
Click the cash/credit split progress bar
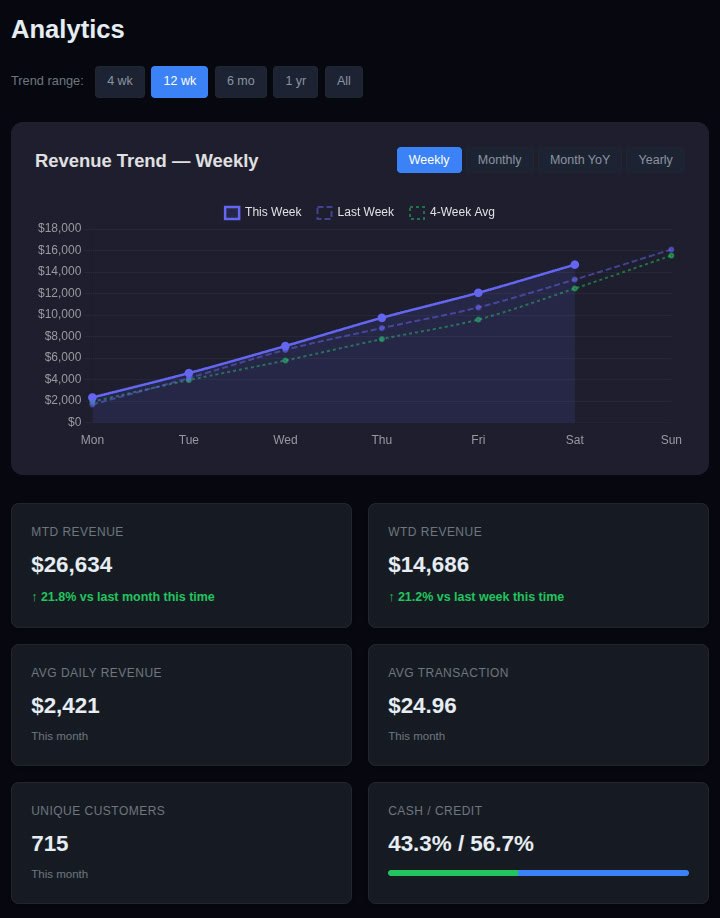point(538,873)
